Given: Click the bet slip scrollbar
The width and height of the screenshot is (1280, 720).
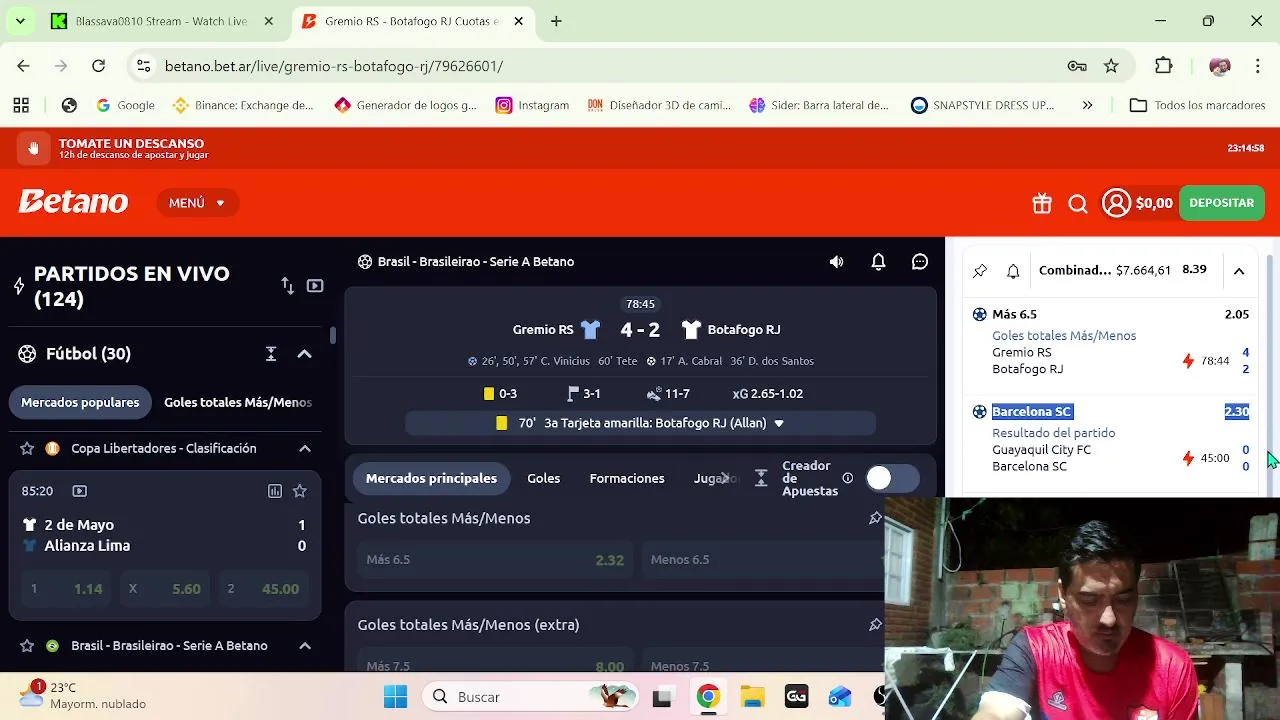Looking at the screenshot, I should (x=1272, y=375).
